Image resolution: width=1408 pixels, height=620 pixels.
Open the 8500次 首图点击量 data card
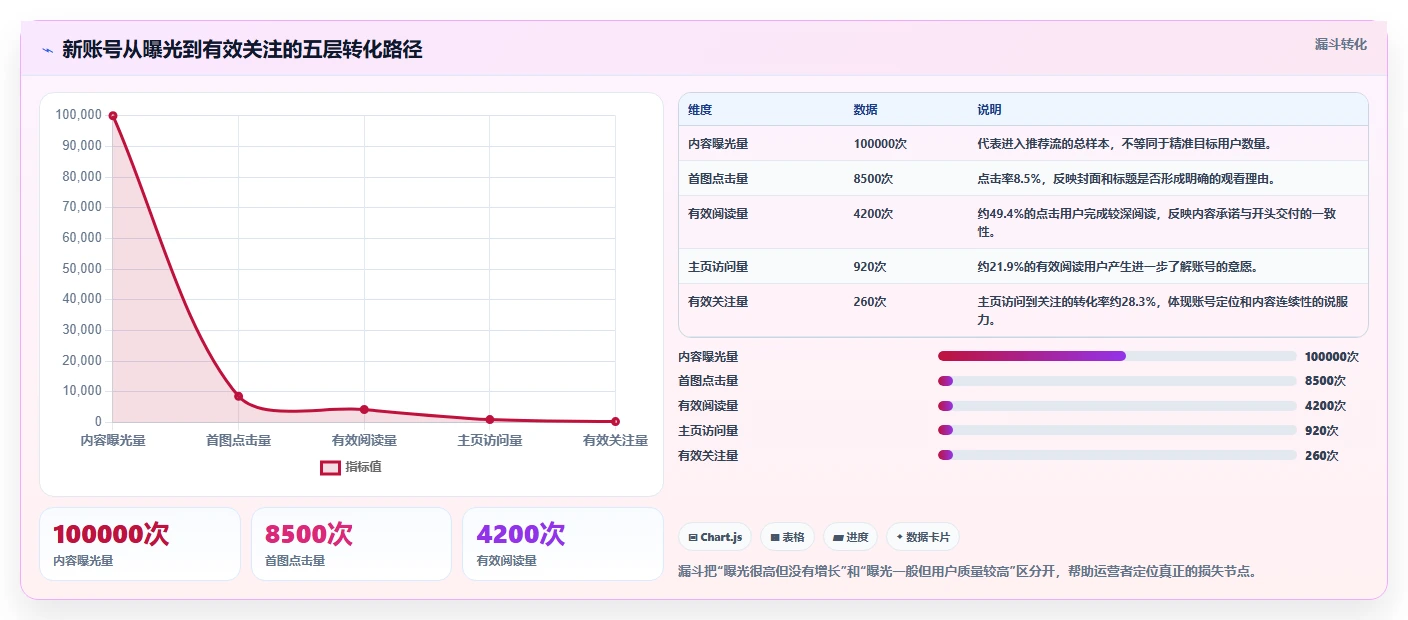(352, 544)
